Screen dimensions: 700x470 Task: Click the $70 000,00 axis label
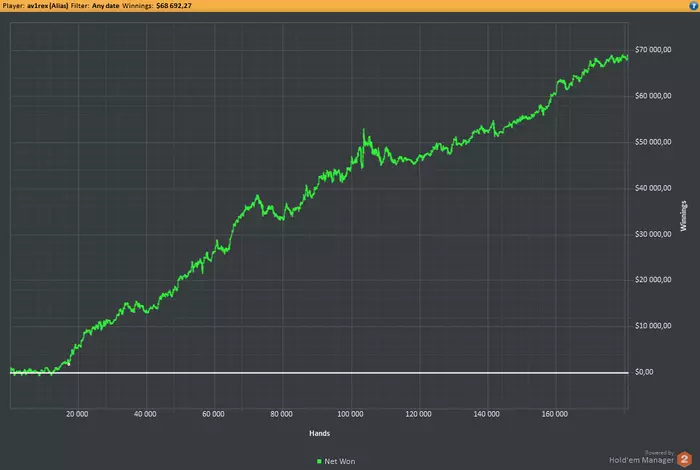[x=653, y=50]
